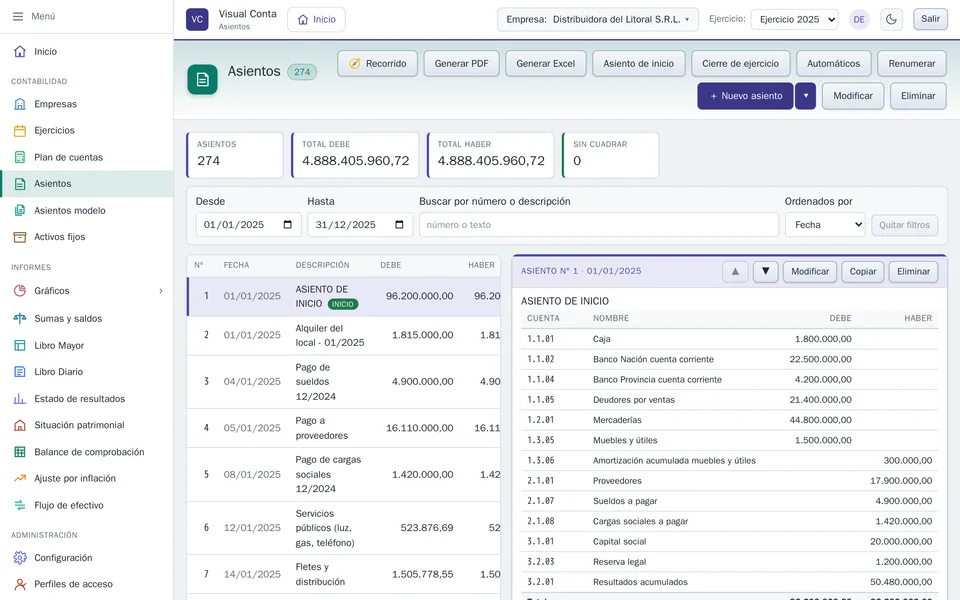The height and width of the screenshot is (600, 960).
Task: Open the Ordenados por Fecha dropdown
Action: (825, 225)
